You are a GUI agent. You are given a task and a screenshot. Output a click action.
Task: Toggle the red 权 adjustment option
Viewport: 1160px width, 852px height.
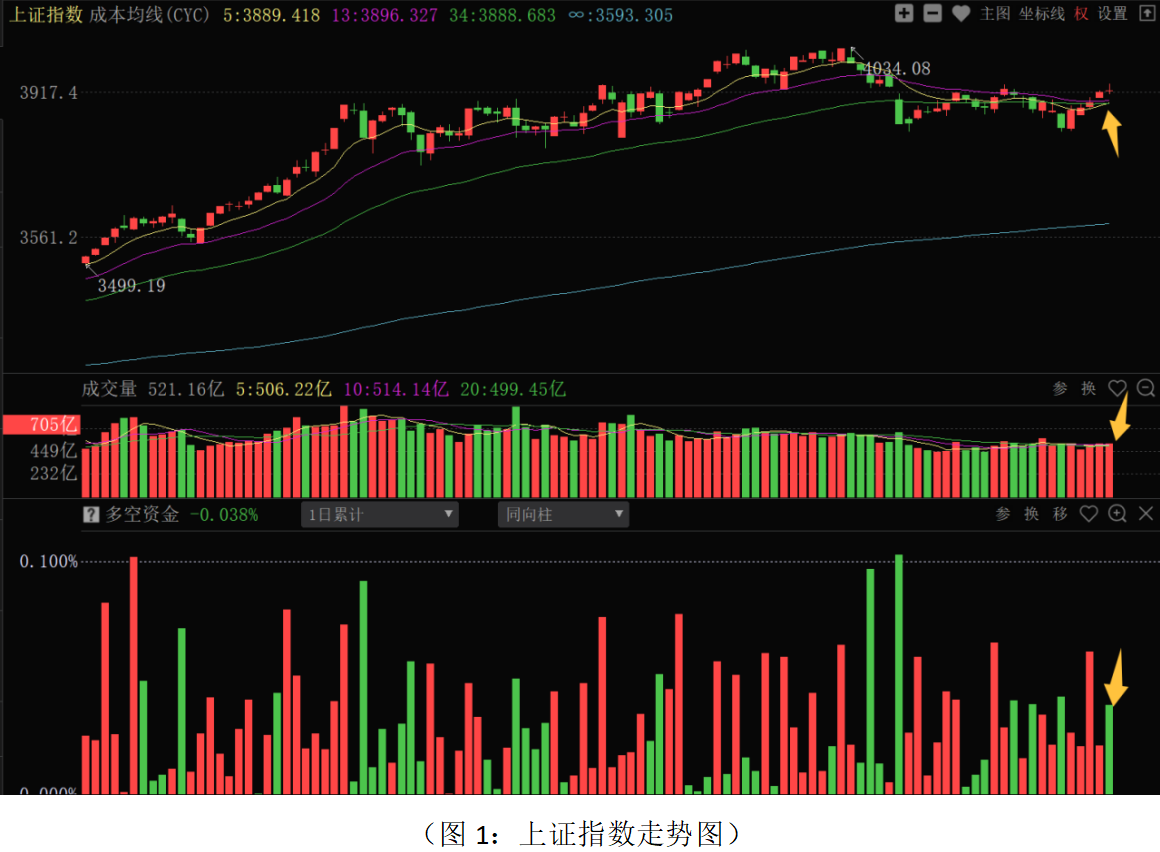point(1081,14)
